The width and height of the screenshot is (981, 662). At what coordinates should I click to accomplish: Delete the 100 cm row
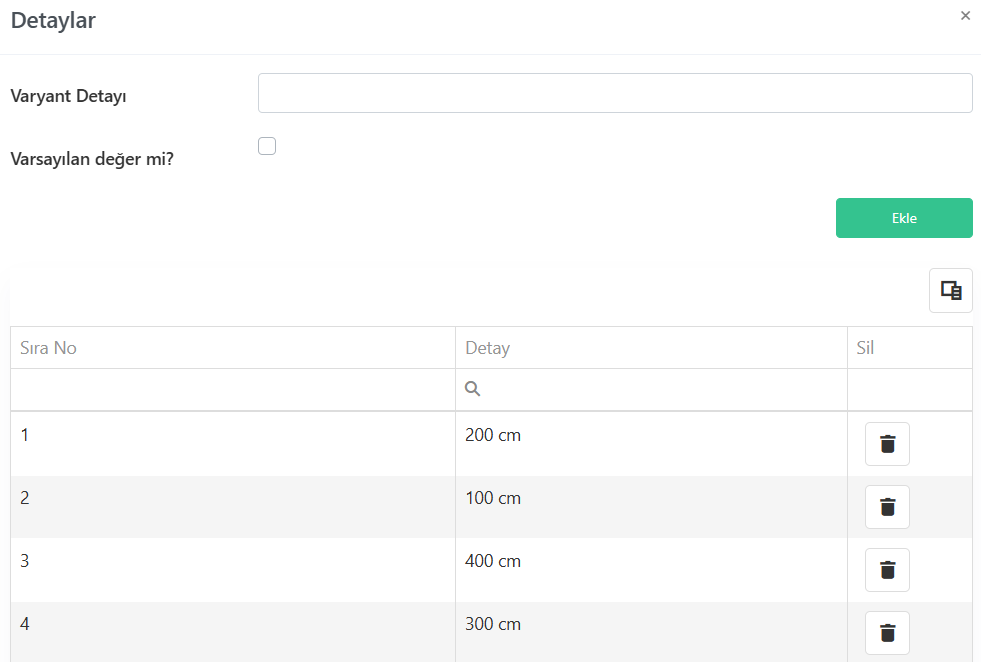tap(887, 507)
